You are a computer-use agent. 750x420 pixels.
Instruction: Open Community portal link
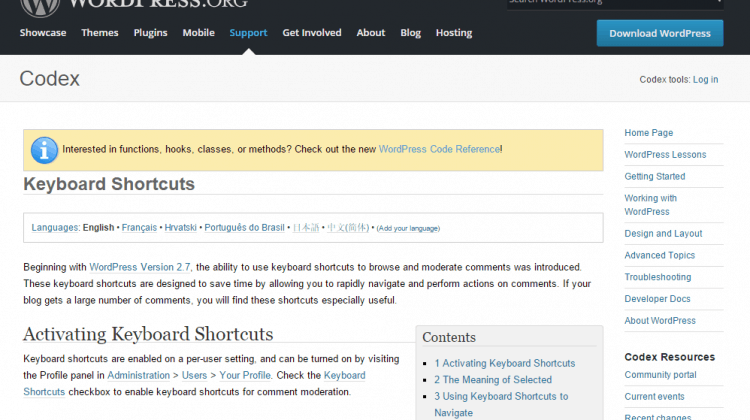coord(660,375)
